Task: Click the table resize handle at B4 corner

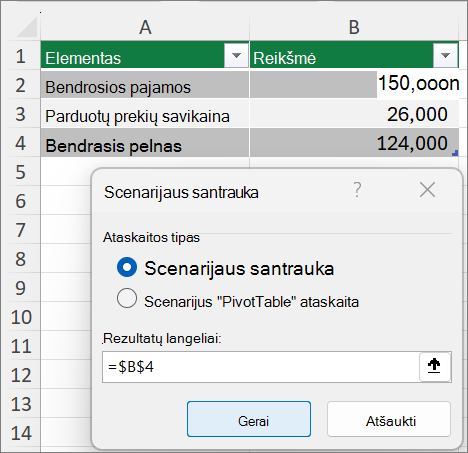Action: click(x=455, y=153)
